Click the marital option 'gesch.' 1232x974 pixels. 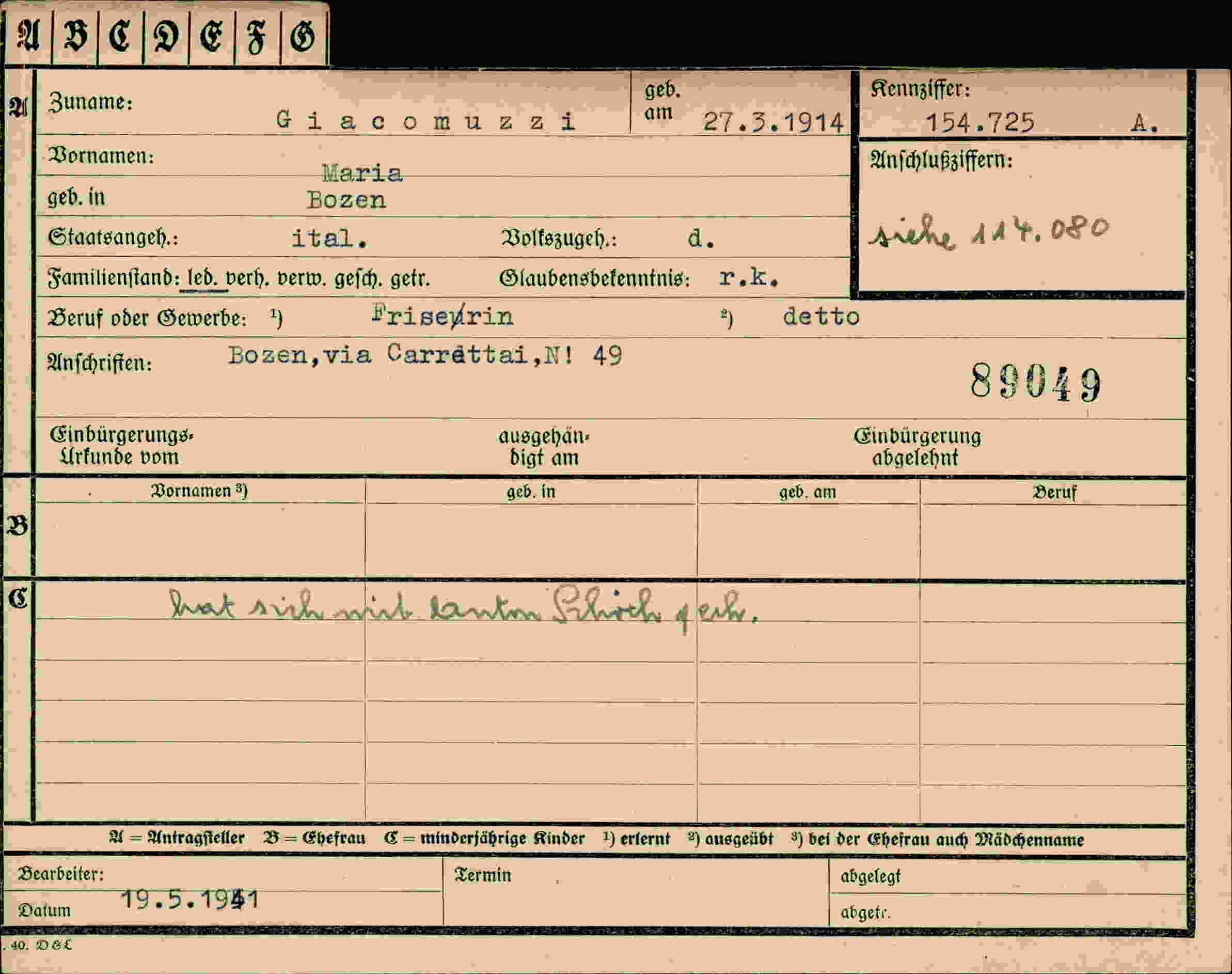358,279
